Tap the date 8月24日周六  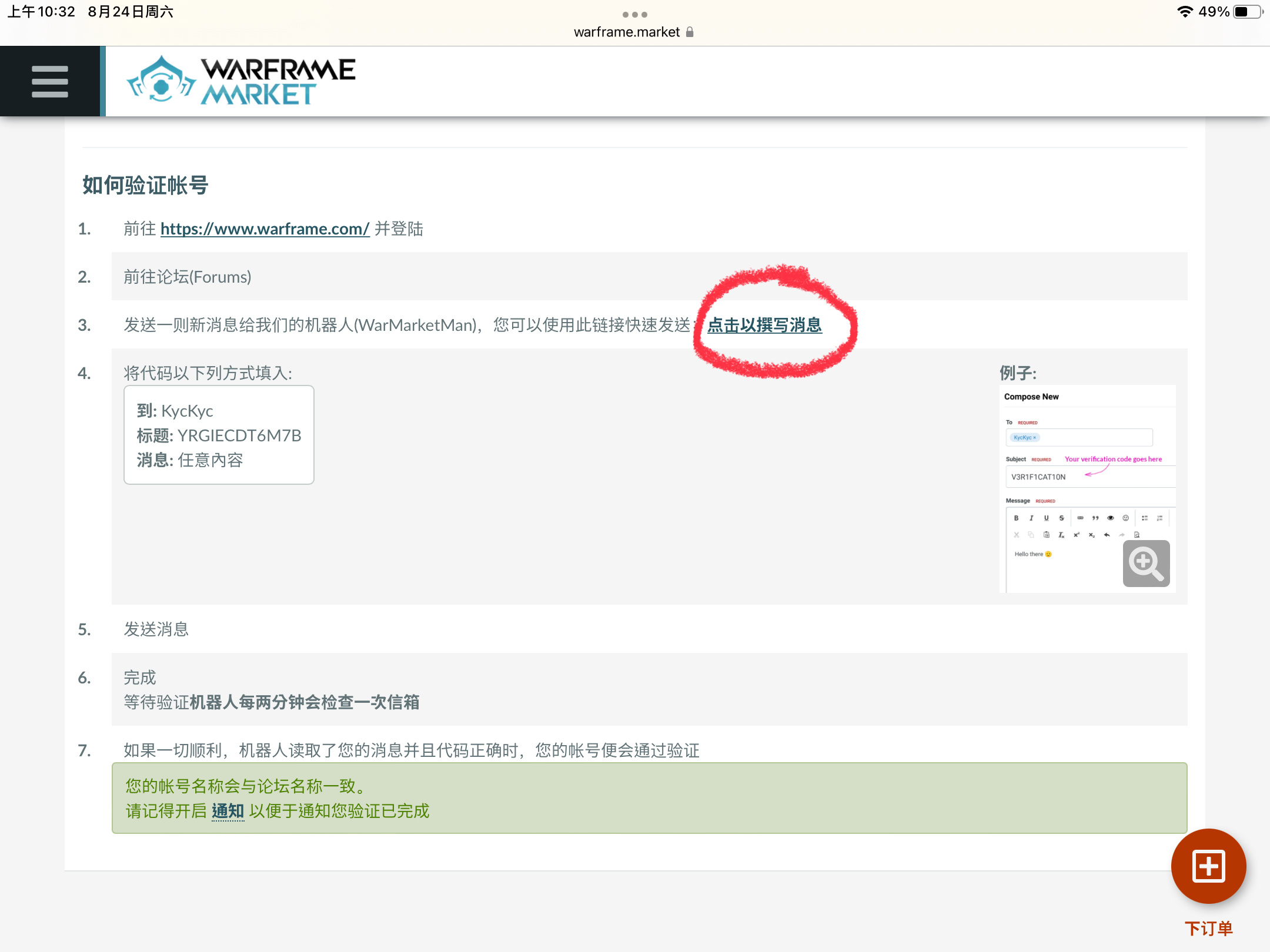tap(131, 12)
